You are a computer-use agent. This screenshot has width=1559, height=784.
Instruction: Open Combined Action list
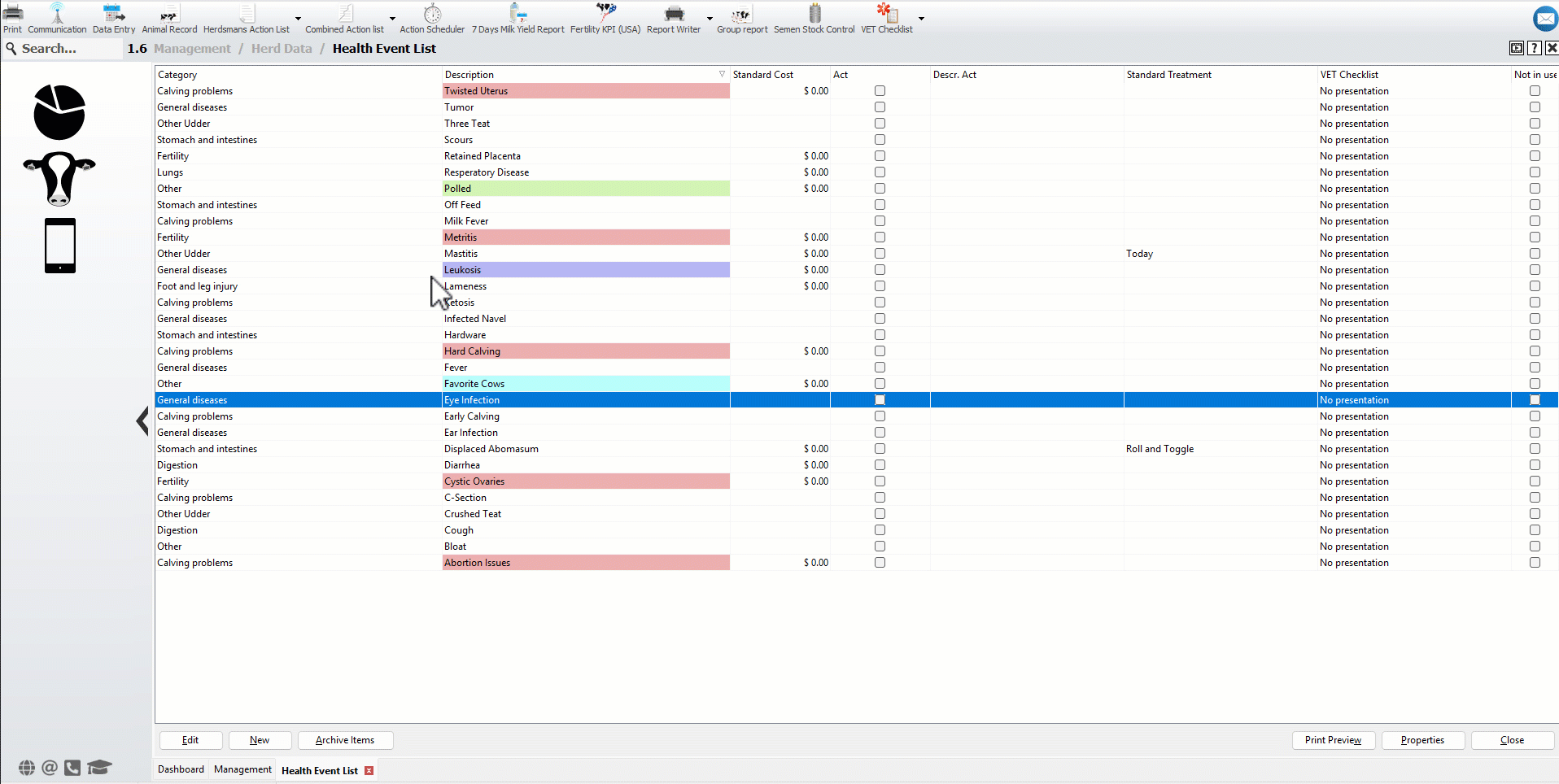(344, 18)
